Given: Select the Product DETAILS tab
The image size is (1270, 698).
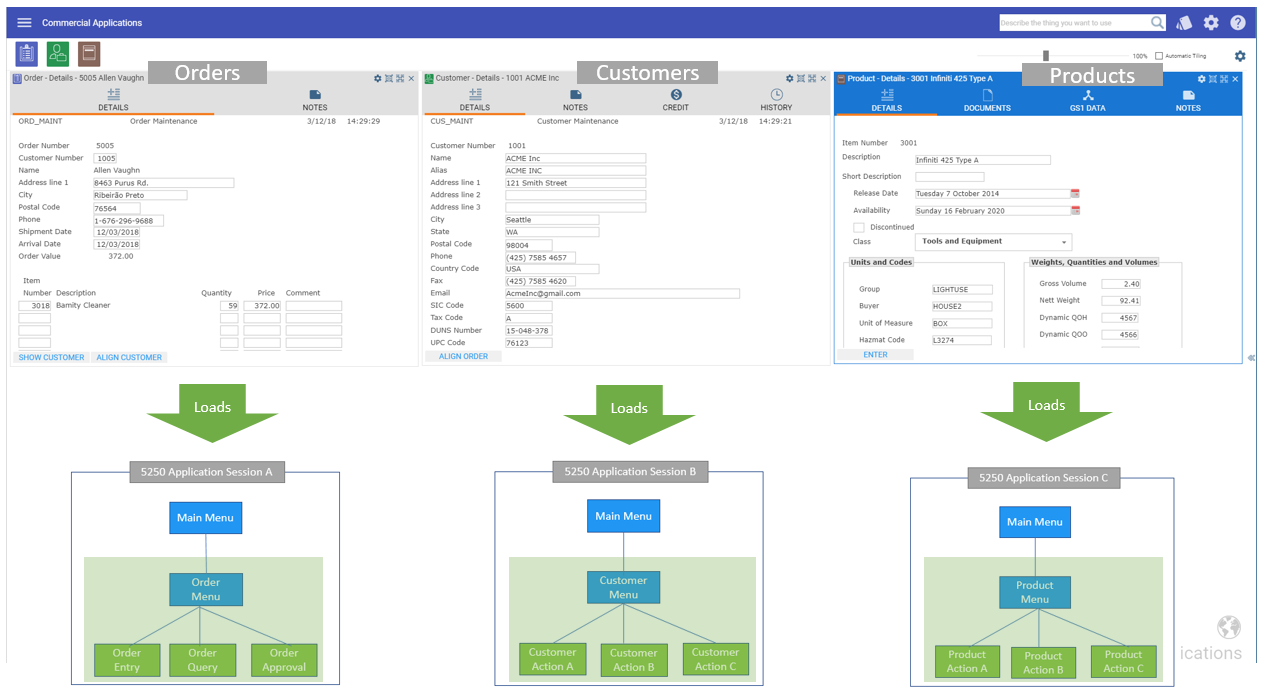Looking at the screenshot, I should [886, 100].
